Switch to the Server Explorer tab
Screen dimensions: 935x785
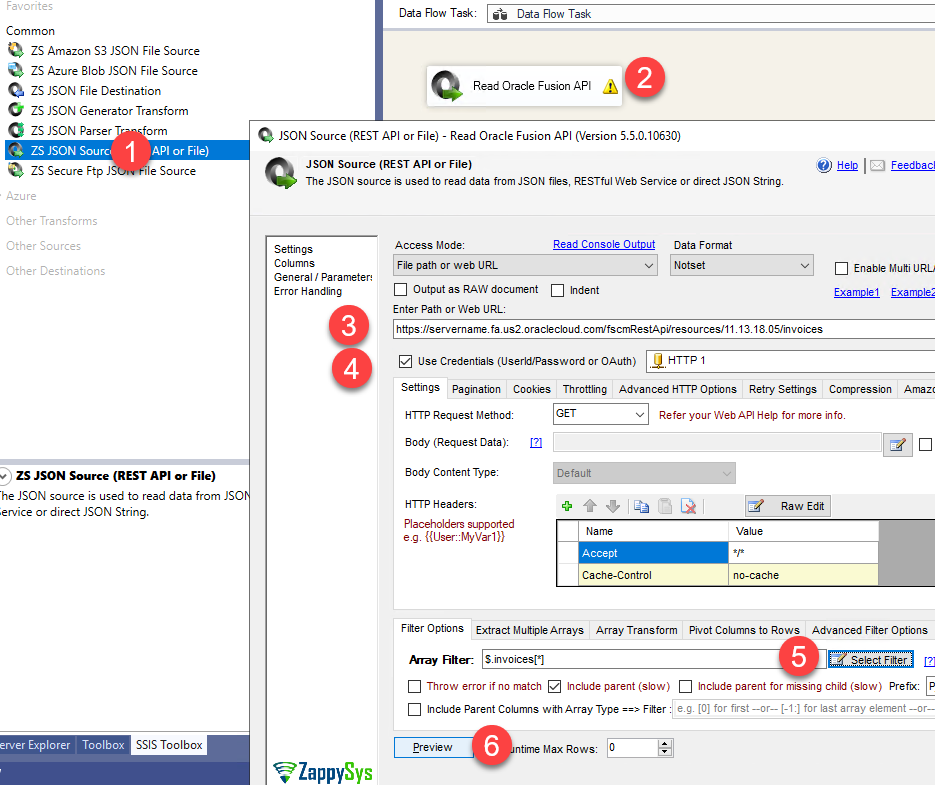tap(35, 745)
